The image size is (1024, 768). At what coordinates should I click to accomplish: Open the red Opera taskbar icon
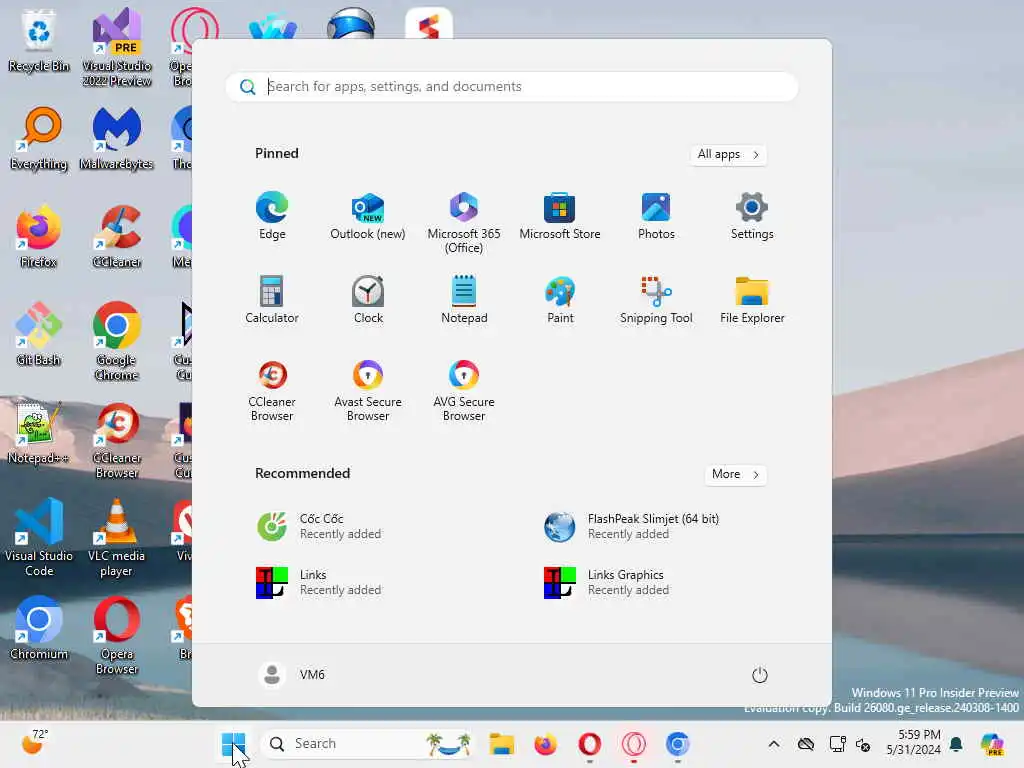point(589,744)
